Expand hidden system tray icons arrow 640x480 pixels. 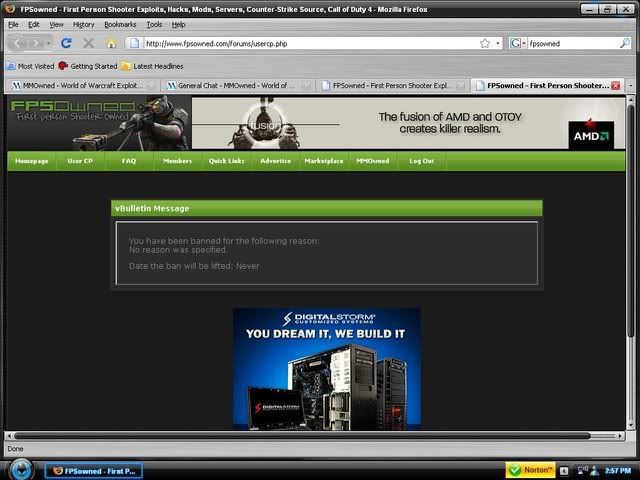(564, 471)
